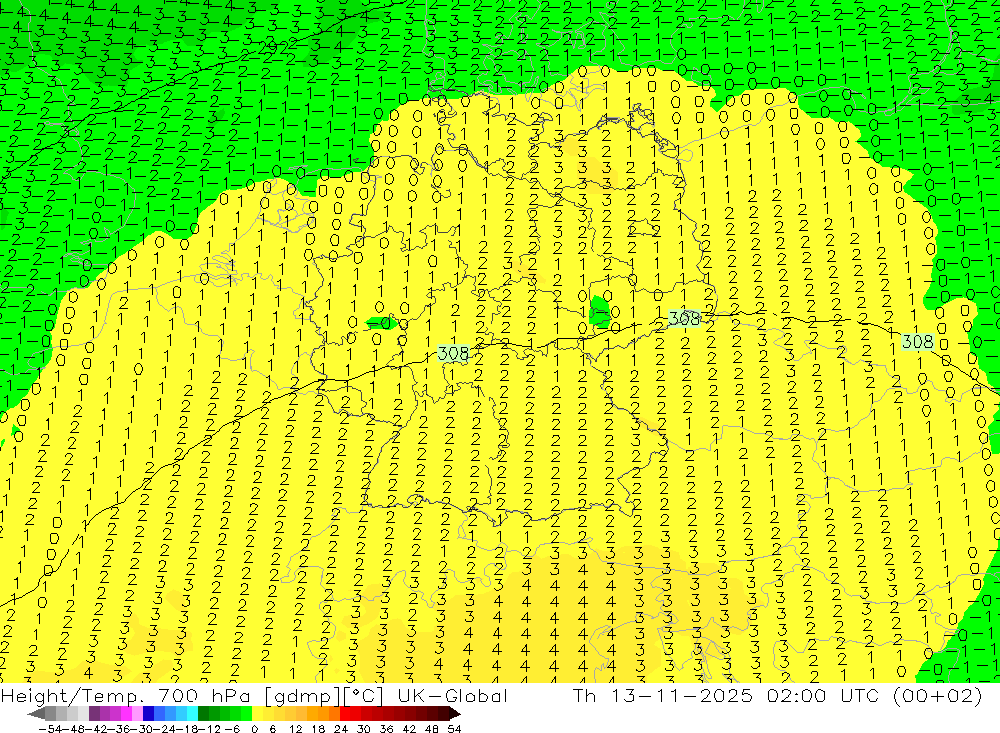Click the 'UK-Global' model label
The height and width of the screenshot is (733, 1000).
[x=452, y=696]
